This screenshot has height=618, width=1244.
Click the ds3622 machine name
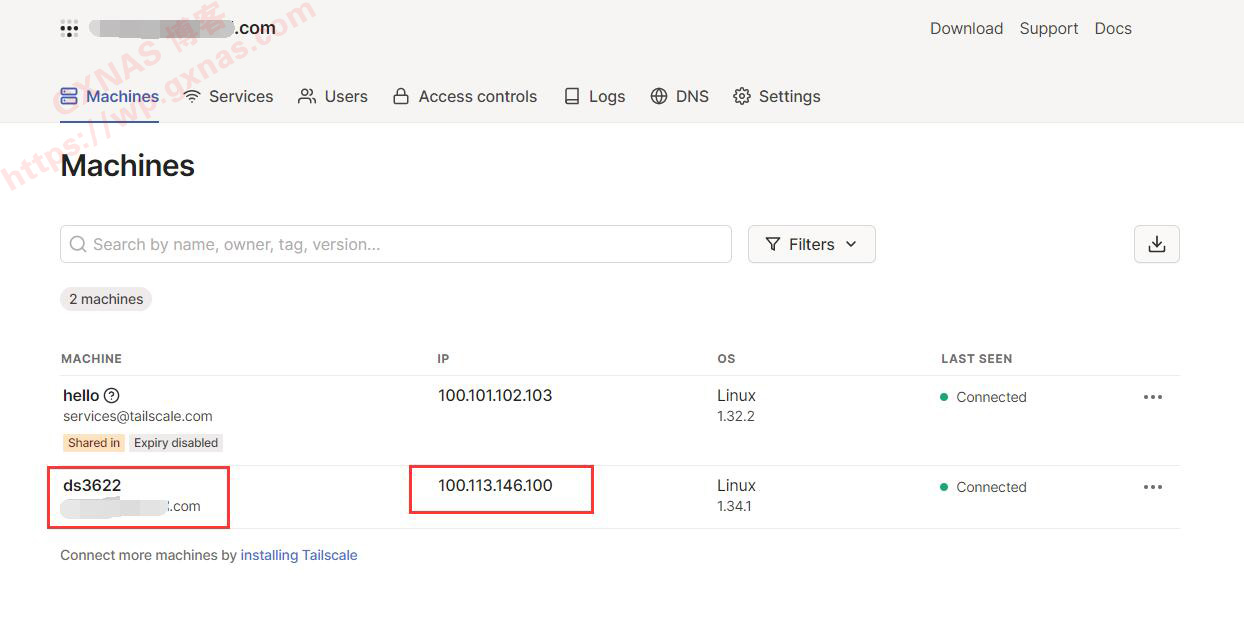coord(92,486)
